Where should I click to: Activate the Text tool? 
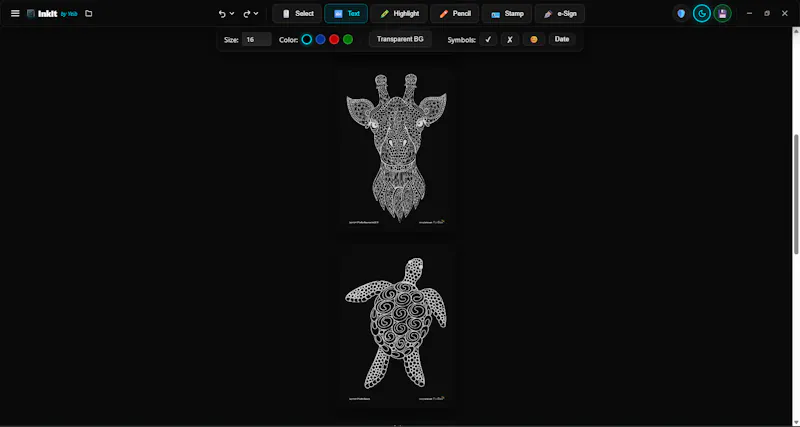[346, 14]
